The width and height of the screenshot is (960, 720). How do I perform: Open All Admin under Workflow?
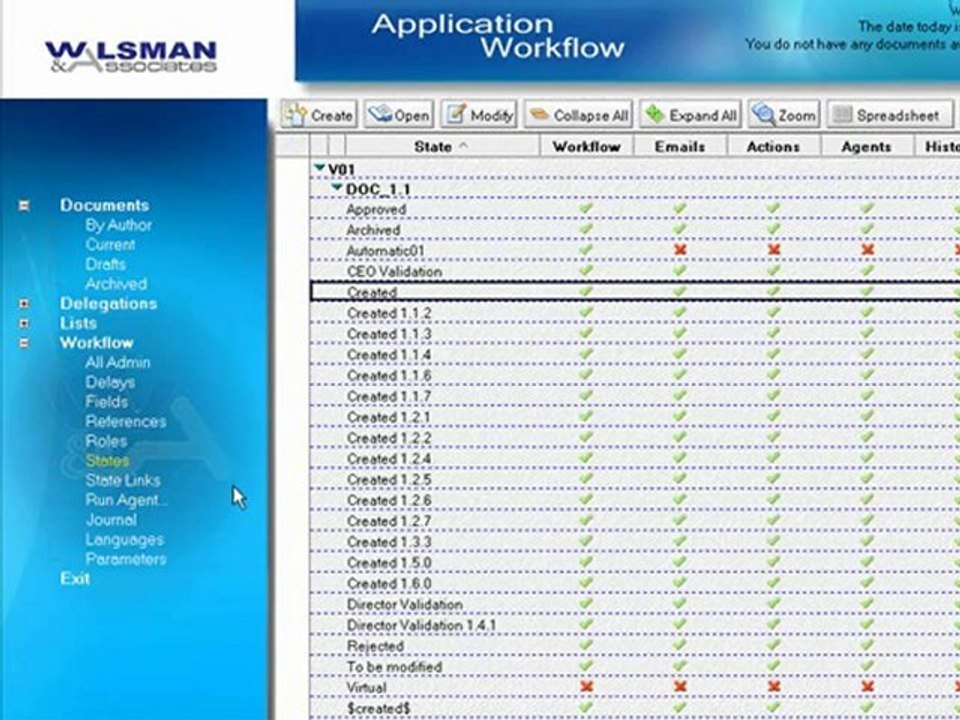point(118,362)
